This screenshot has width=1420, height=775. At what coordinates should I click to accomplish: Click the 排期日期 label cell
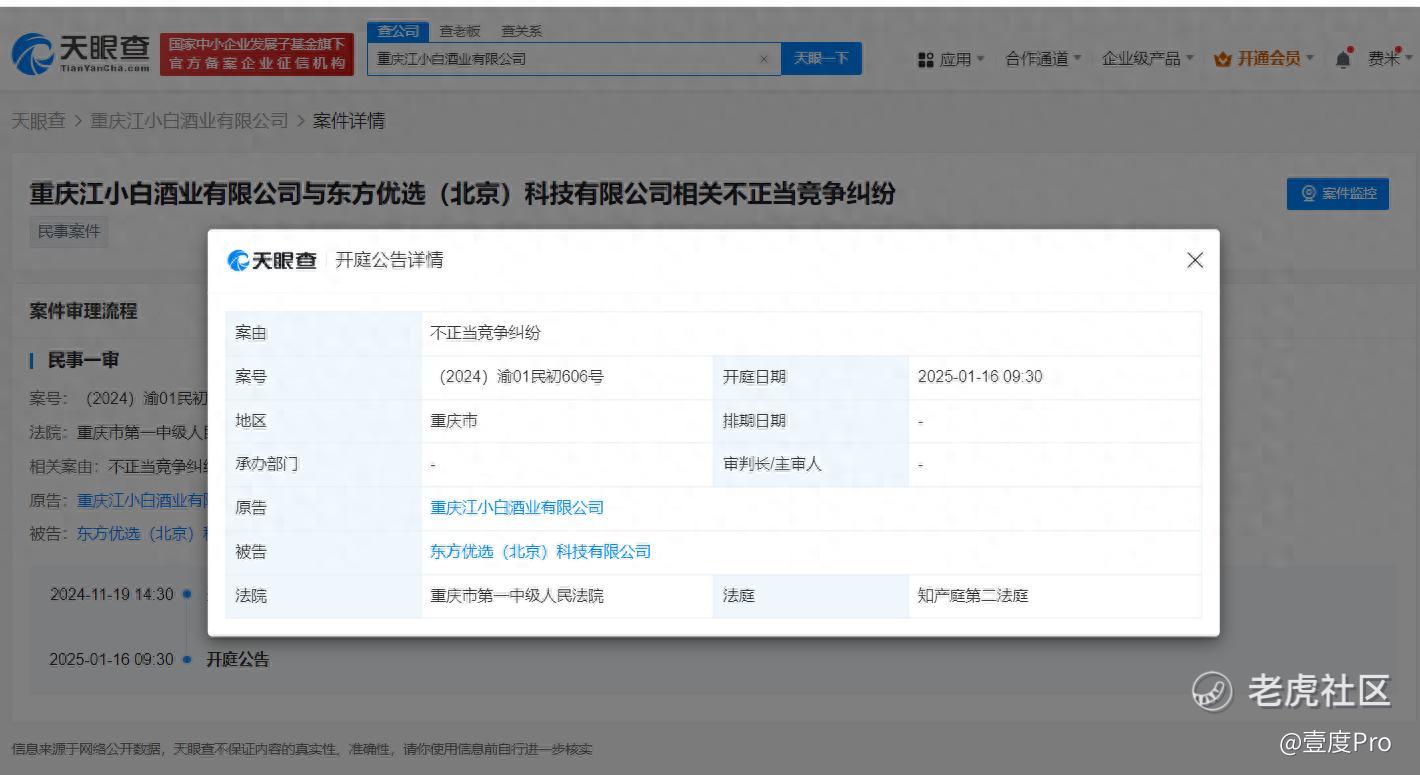pos(811,421)
